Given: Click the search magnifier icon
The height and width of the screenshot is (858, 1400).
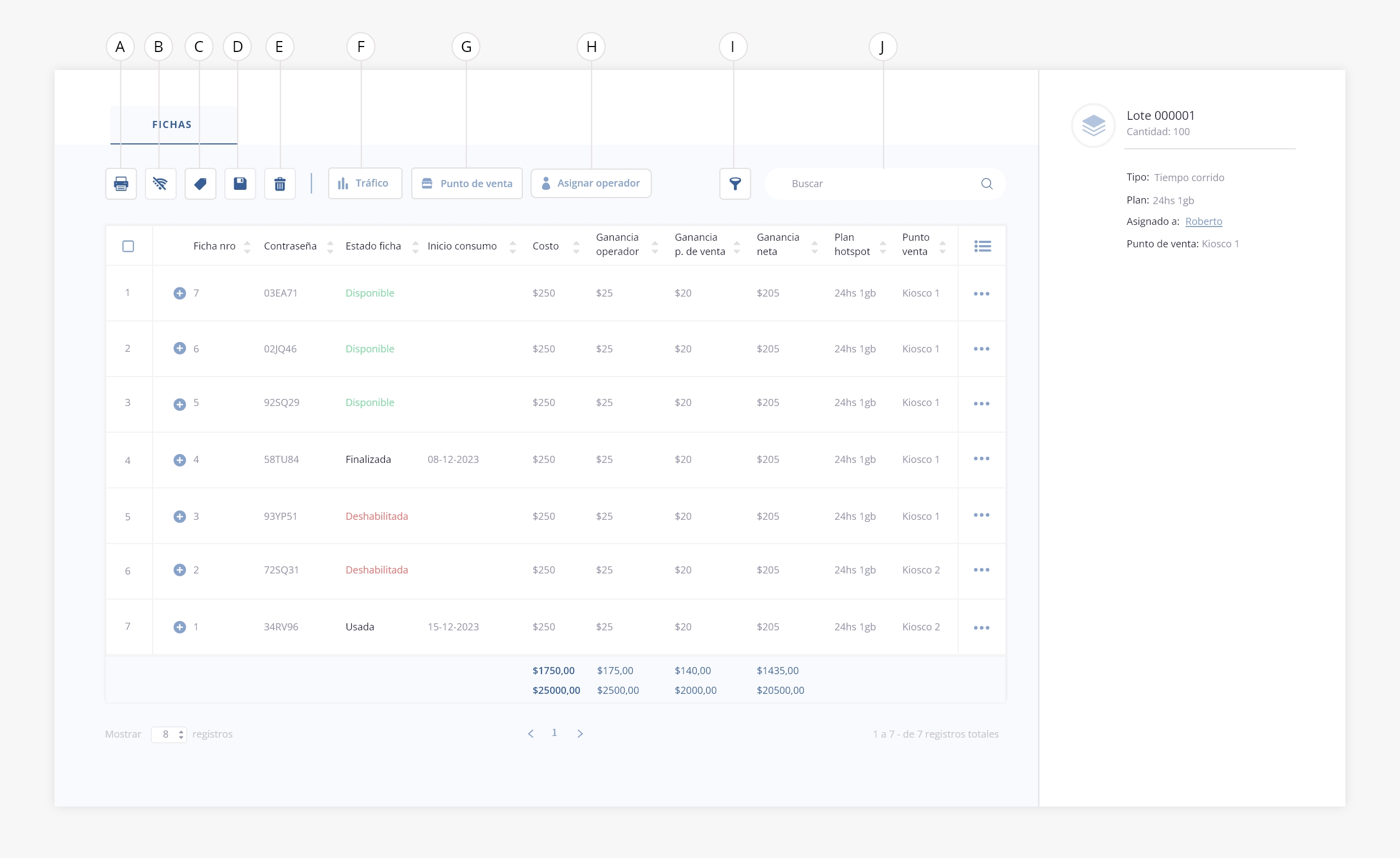Looking at the screenshot, I should [987, 184].
